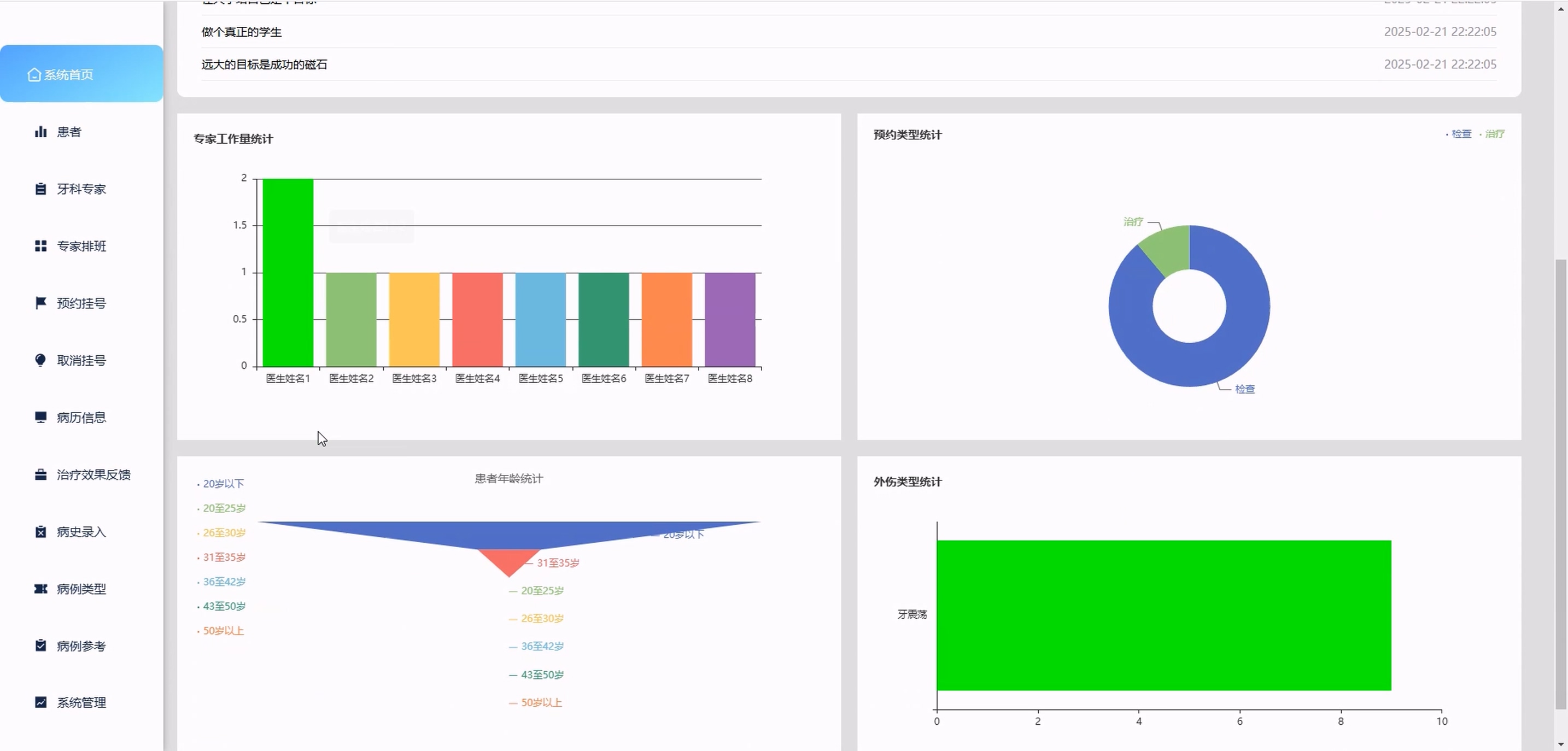Open the news item 远大的目标是成功的磁石

coord(264,64)
